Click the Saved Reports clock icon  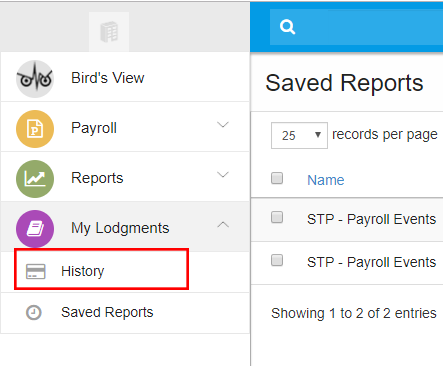[34, 313]
